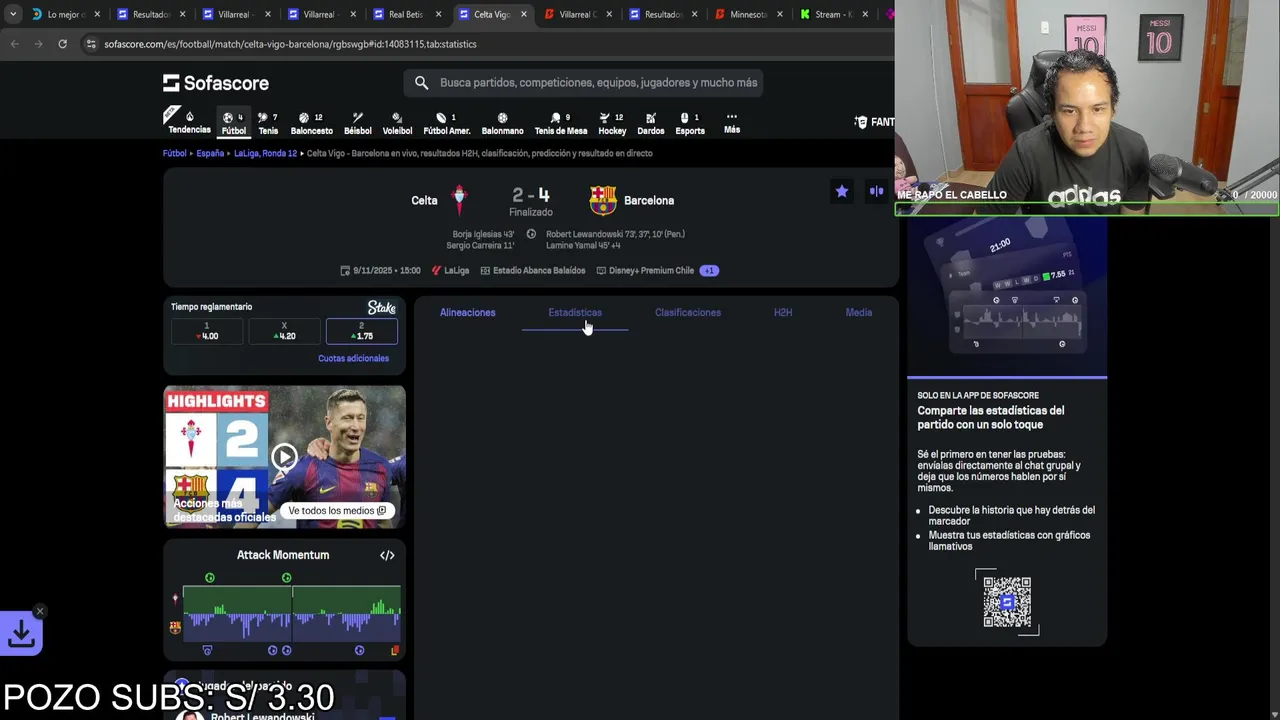Click the Celta team crest
Screen dimensions: 1280x720
[460, 200]
